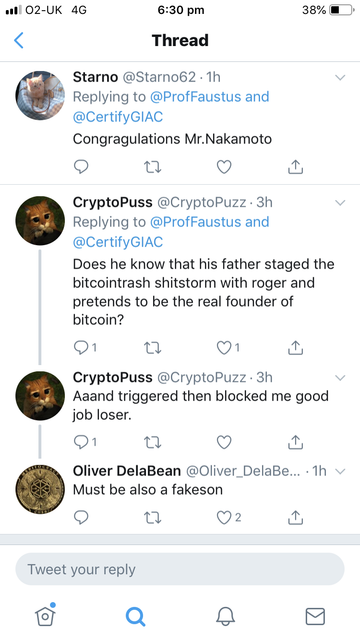Reply to Starno's Congragulations tweet
The height and width of the screenshot is (640, 360).
click(x=81, y=166)
